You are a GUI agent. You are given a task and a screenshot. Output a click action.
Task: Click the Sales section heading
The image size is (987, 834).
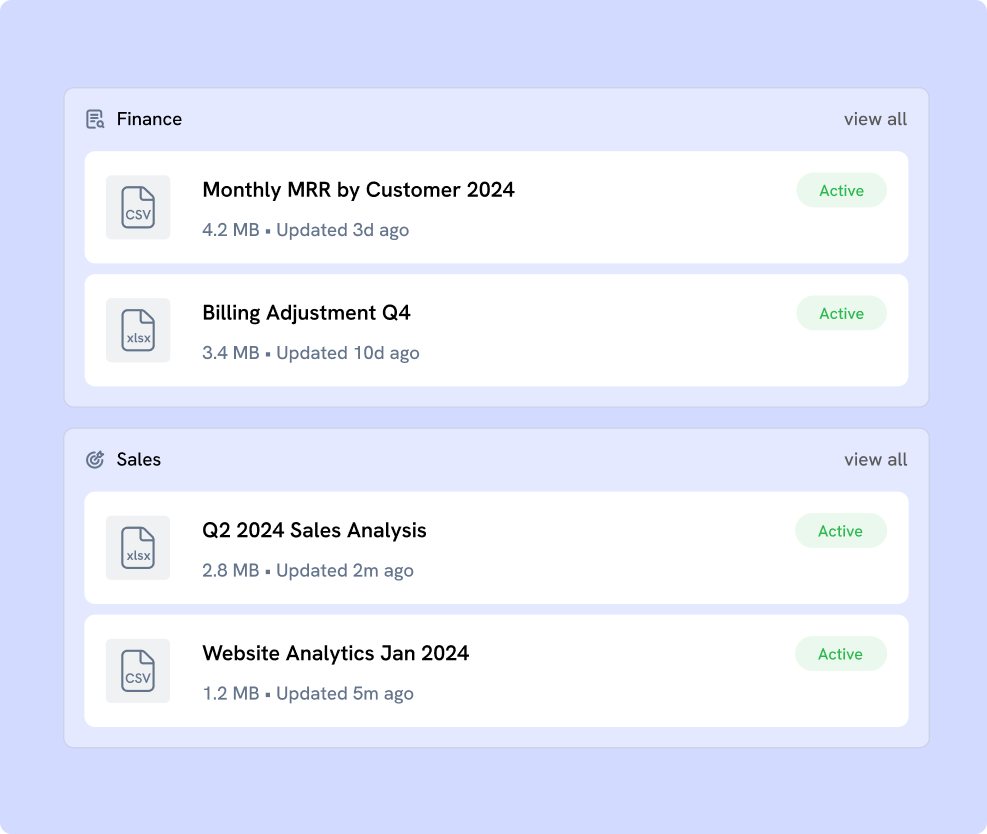click(x=138, y=460)
